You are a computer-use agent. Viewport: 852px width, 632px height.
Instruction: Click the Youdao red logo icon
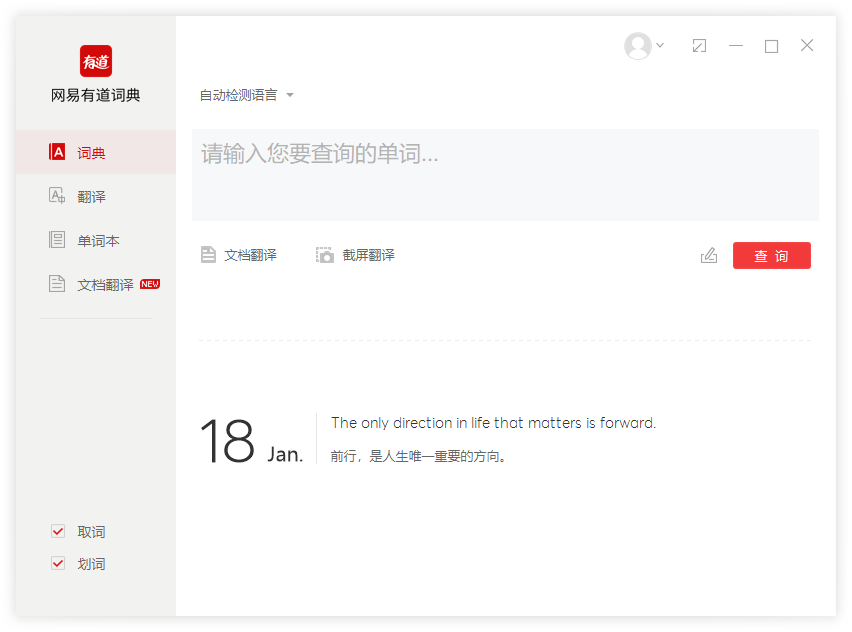96,61
